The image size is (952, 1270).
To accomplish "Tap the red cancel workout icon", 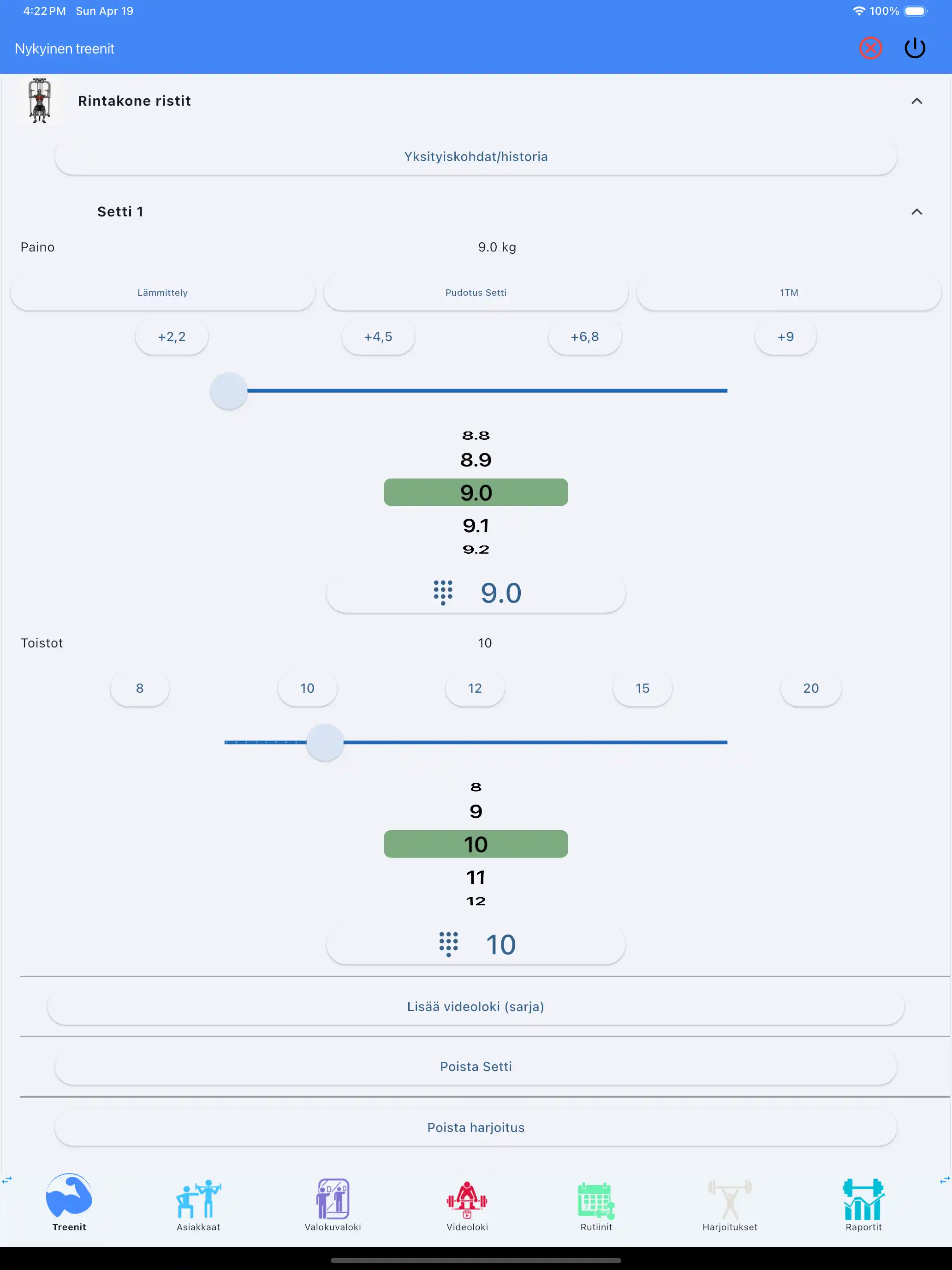I will point(870,48).
